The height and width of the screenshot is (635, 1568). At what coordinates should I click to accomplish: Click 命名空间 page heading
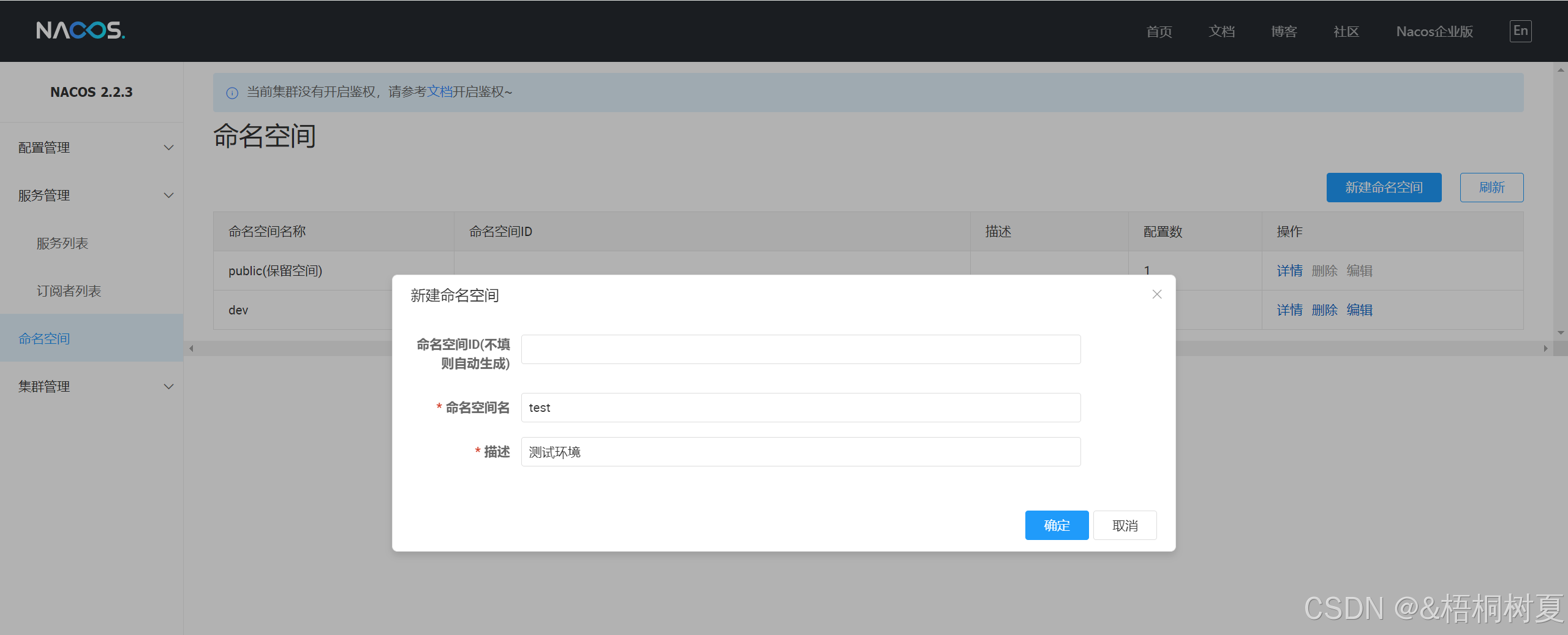[x=265, y=135]
